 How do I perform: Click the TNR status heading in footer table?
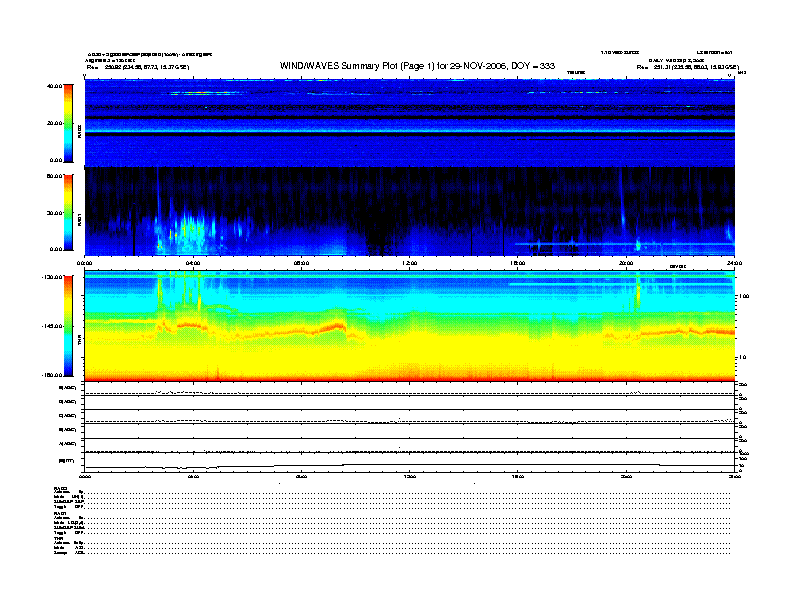pyautogui.click(x=58, y=539)
